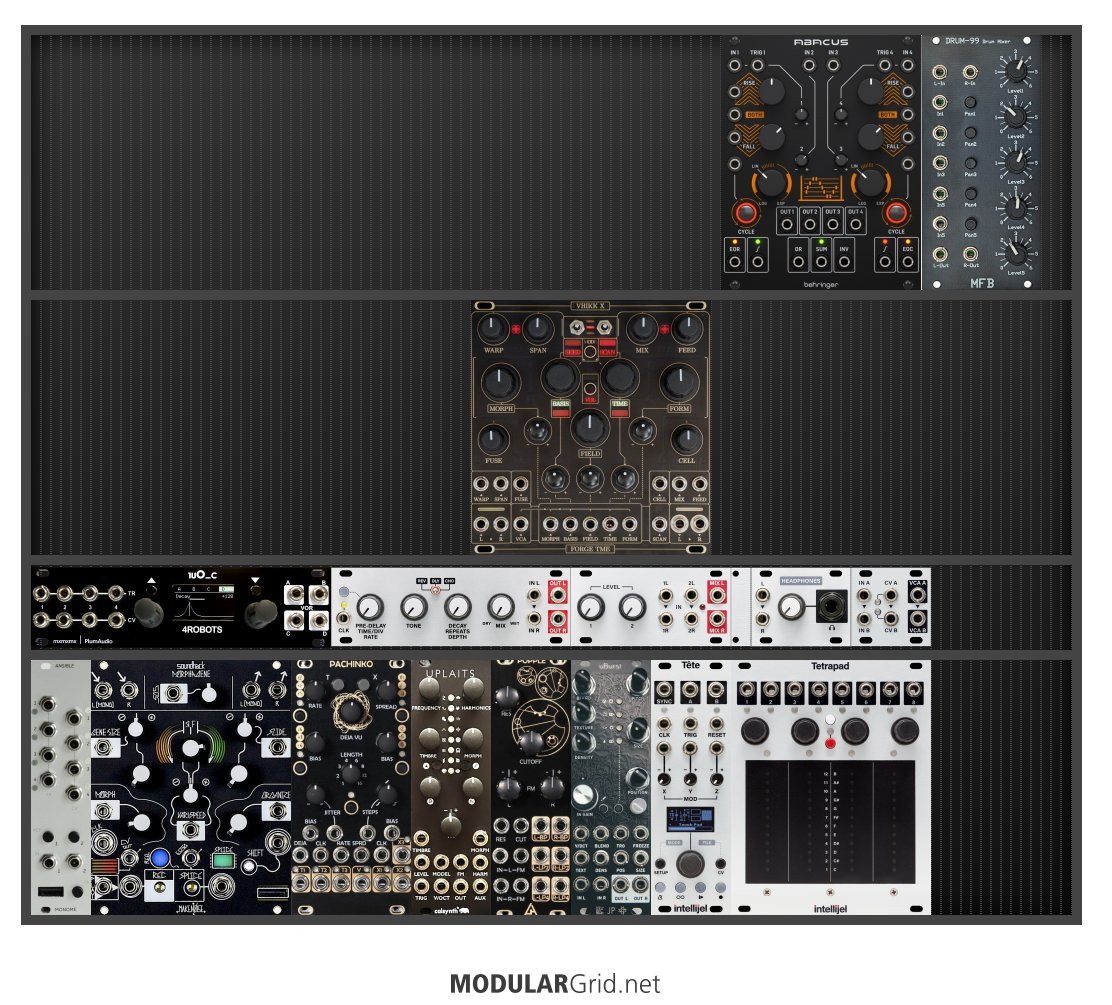
Task: Click the USB port on Ansible module
Action: pyautogui.click(x=51, y=892)
